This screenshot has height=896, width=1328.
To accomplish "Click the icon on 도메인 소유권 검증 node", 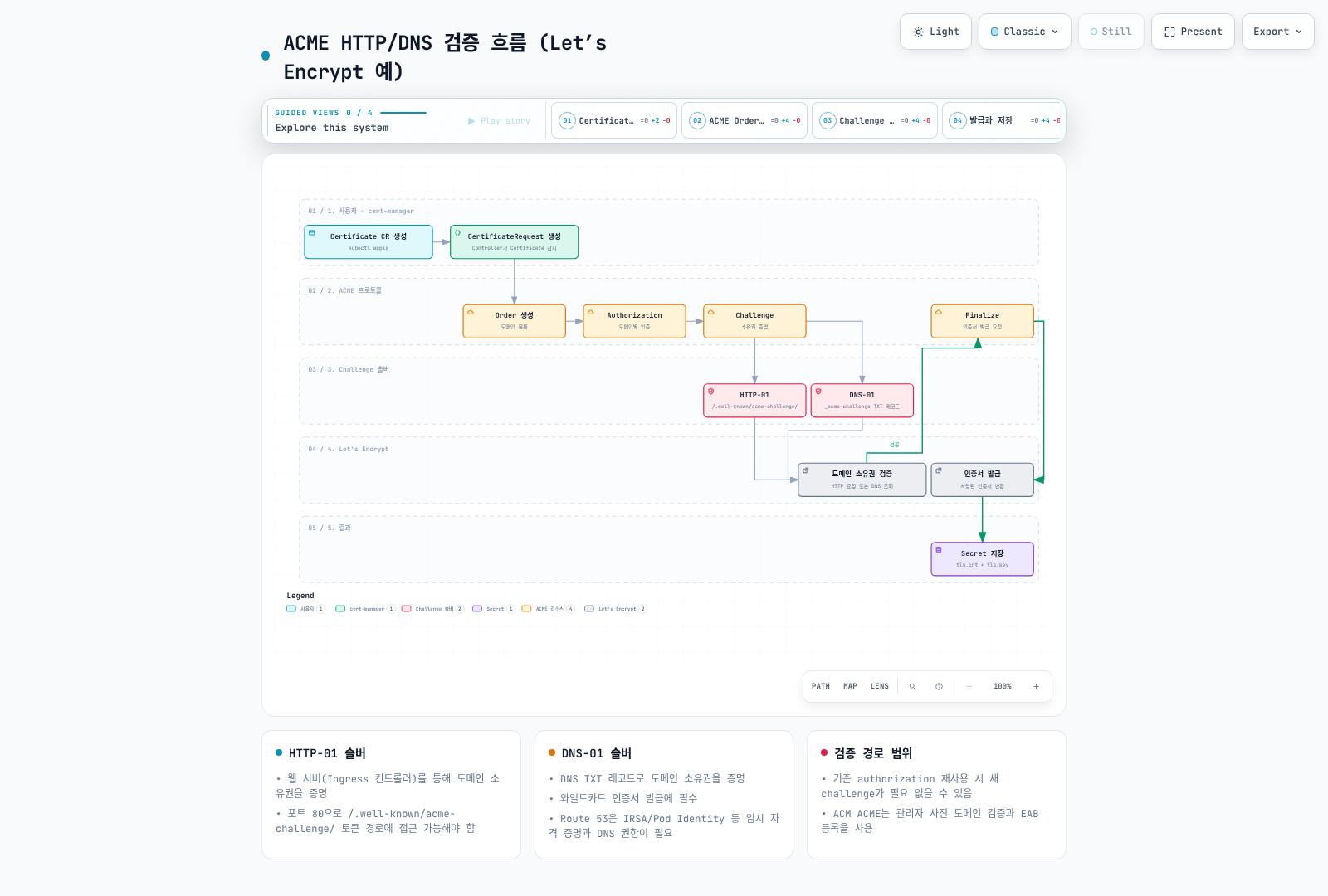I will pos(805,470).
